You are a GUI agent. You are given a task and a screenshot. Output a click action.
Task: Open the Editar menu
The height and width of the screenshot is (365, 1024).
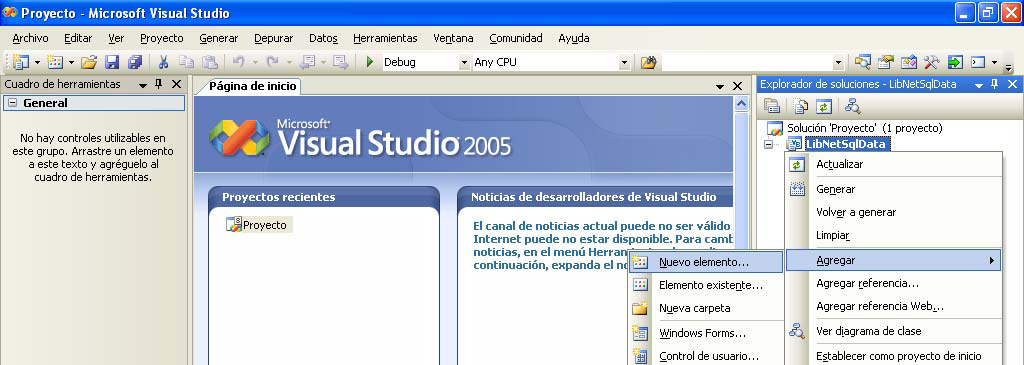click(78, 38)
